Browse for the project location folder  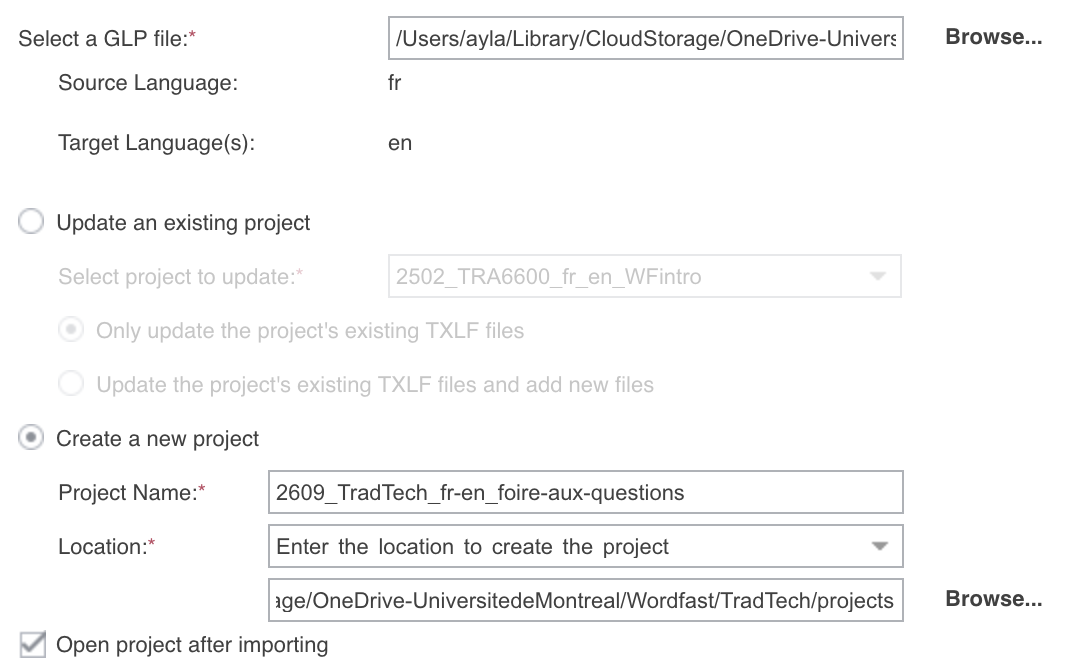click(993, 599)
